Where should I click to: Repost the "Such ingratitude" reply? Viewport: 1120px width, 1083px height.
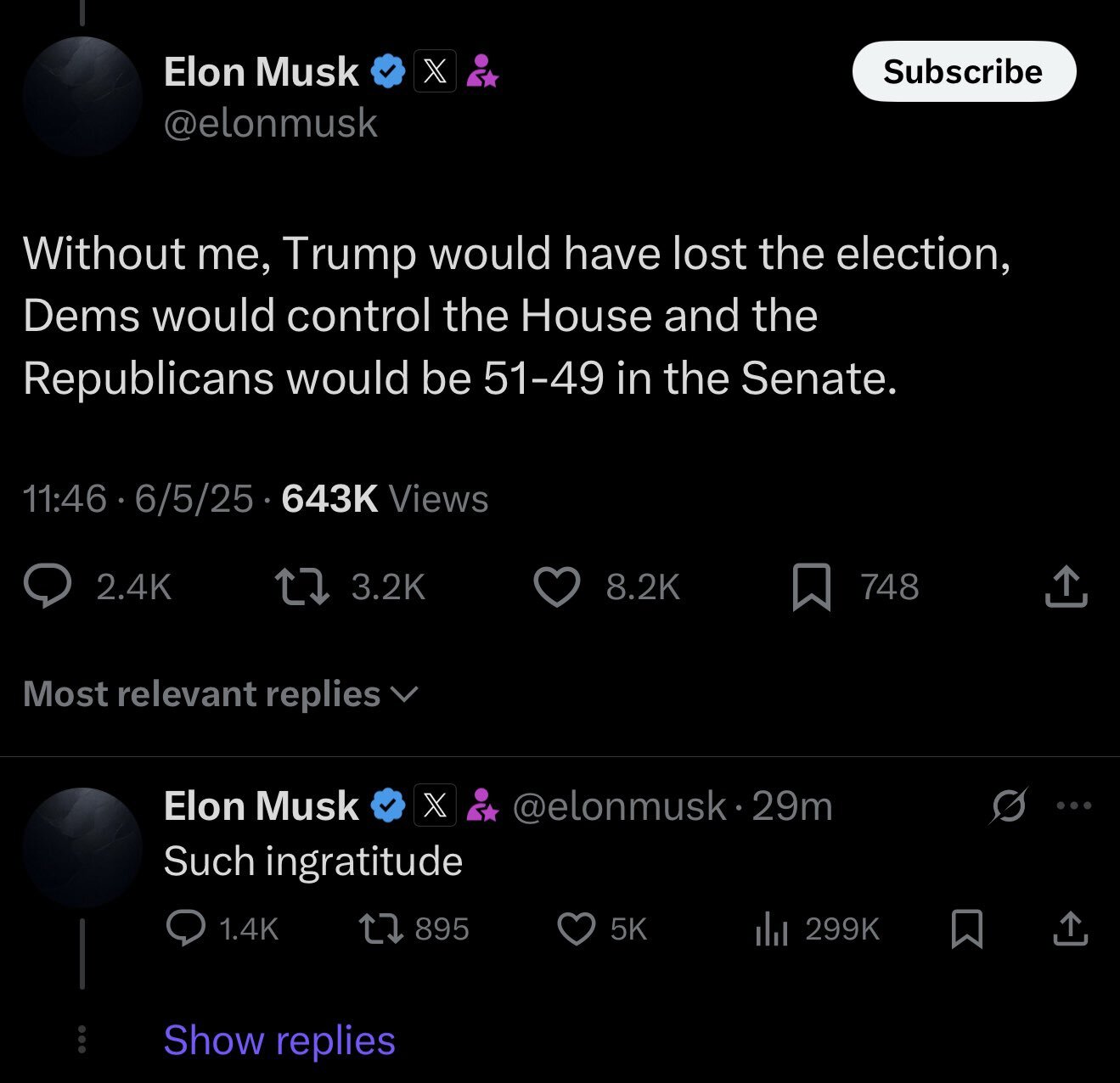pyautogui.click(x=380, y=929)
